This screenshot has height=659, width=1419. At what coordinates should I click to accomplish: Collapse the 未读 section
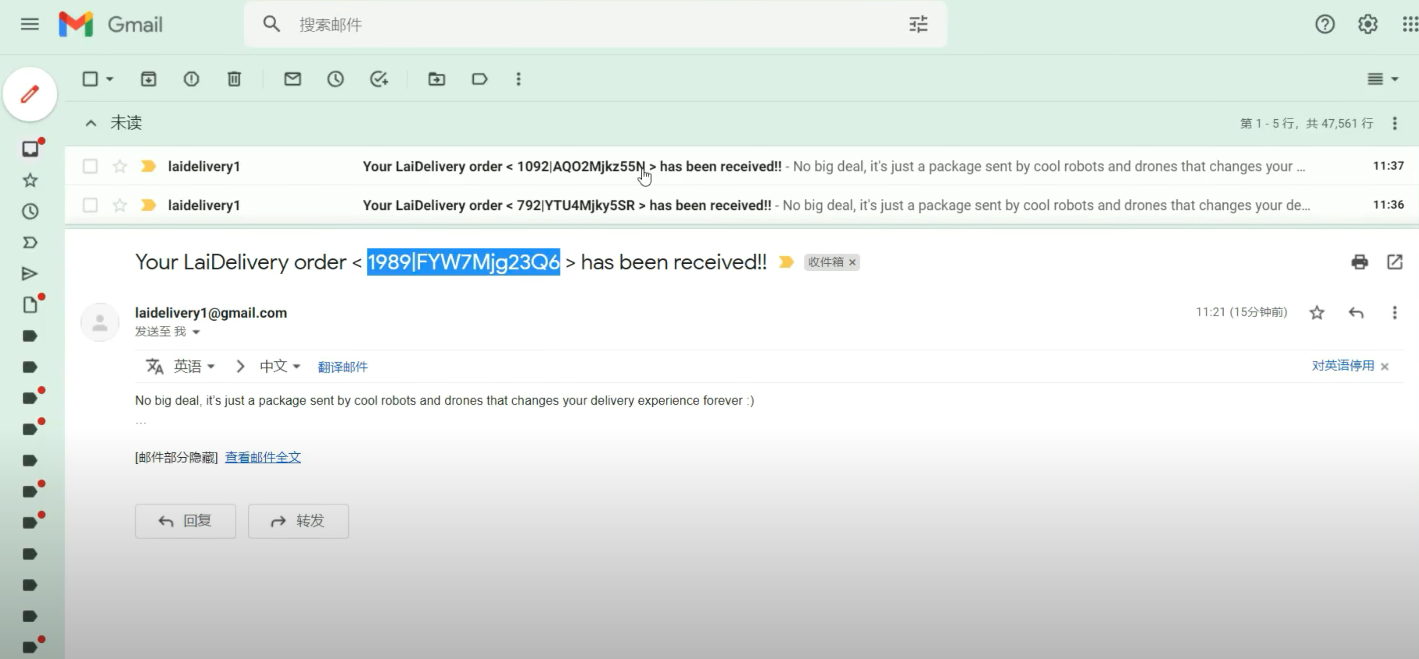[91, 123]
